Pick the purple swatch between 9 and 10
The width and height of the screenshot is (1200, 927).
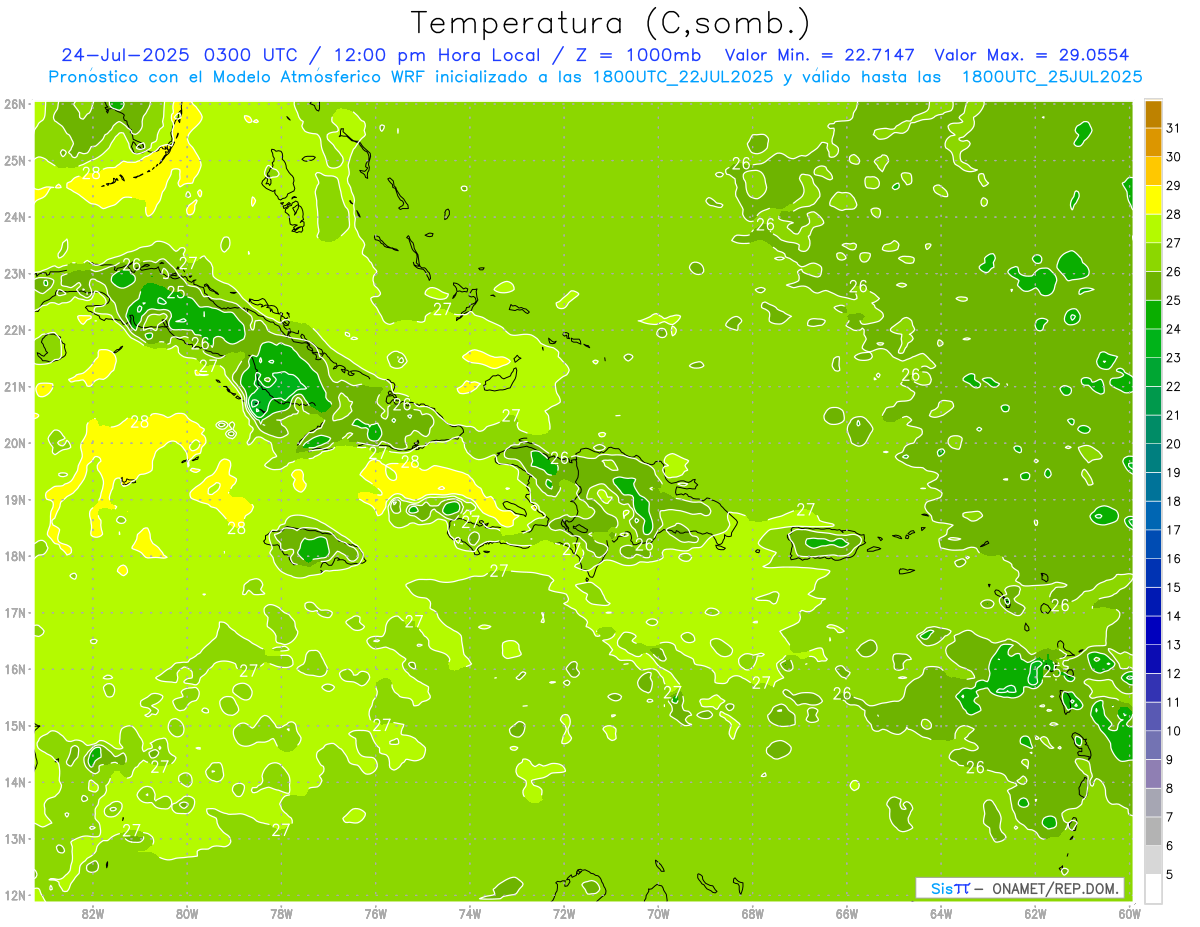click(x=1153, y=745)
